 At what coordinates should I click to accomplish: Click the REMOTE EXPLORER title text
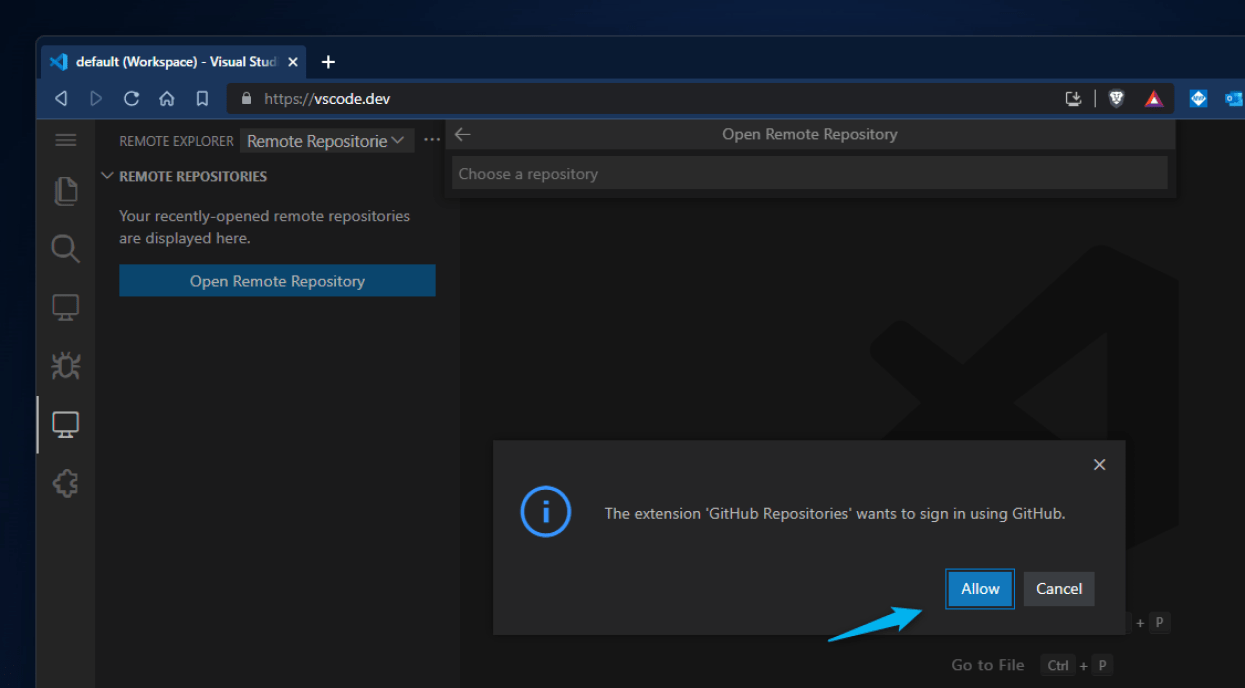click(x=176, y=141)
